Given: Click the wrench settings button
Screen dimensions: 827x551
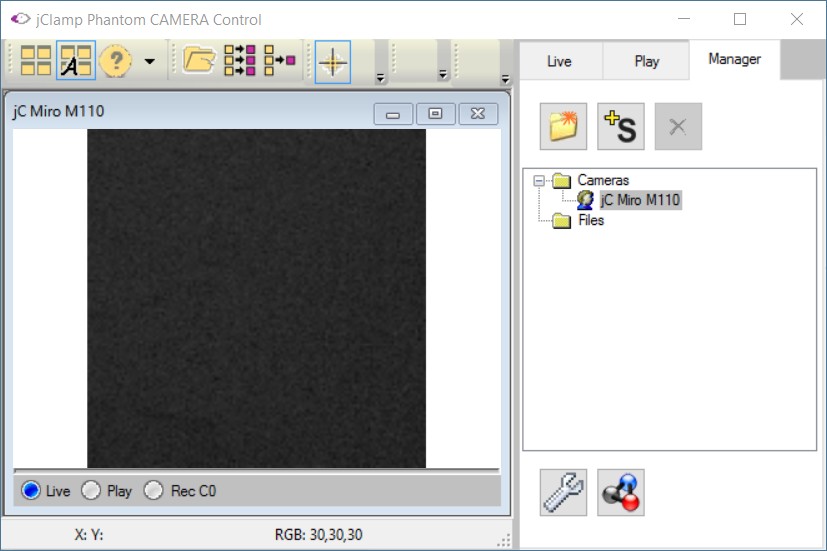Looking at the screenshot, I should coord(563,492).
